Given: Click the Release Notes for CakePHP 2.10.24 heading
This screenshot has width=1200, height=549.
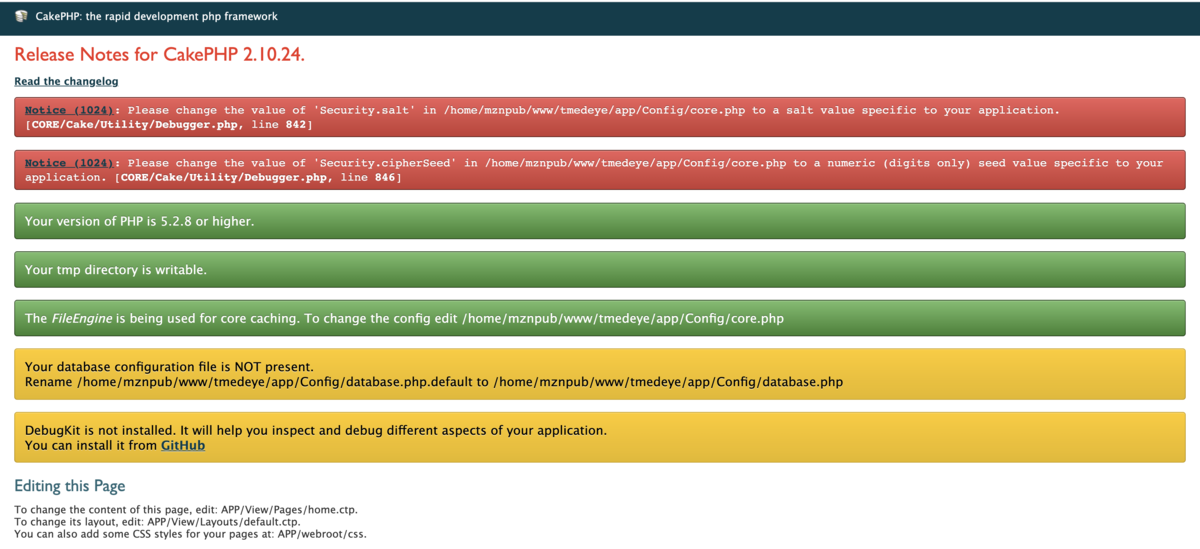Looking at the screenshot, I should (x=159, y=54).
